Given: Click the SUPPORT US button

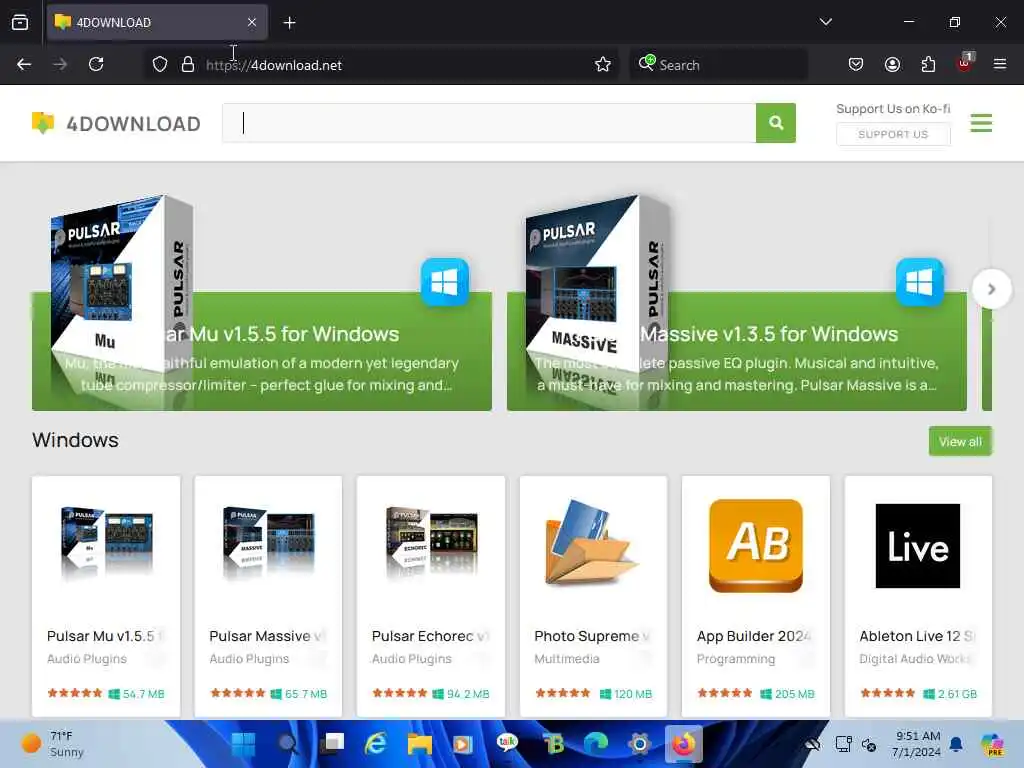Looking at the screenshot, I should point(893,135).
